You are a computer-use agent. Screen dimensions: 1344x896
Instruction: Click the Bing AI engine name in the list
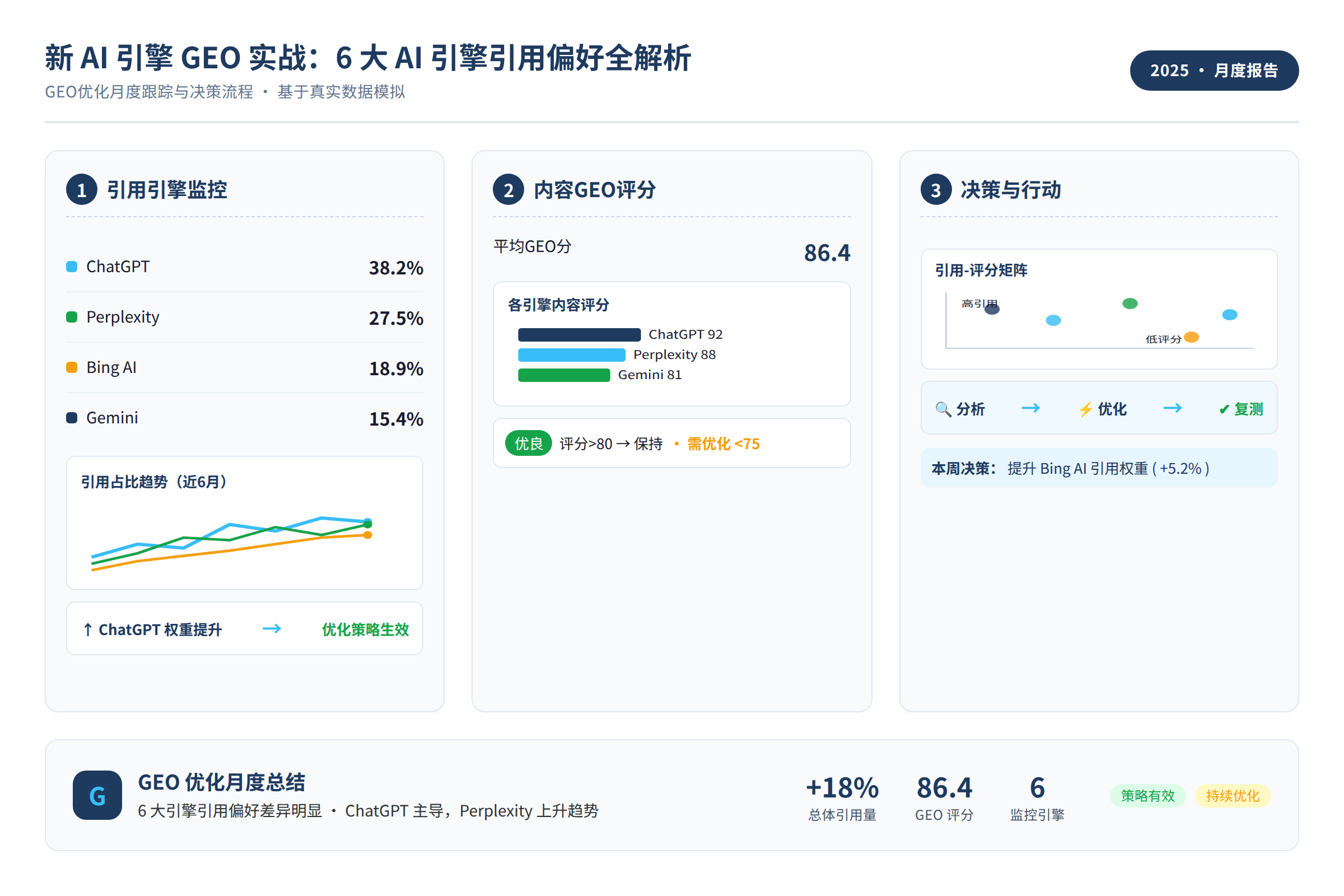111,367
